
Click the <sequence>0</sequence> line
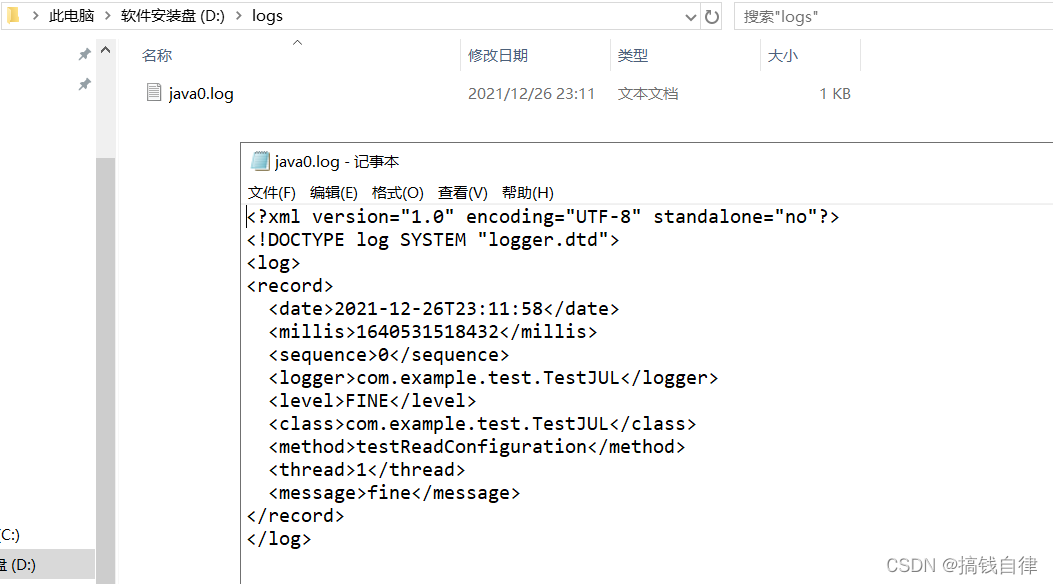pyautogui.click(x=388, y=354)
